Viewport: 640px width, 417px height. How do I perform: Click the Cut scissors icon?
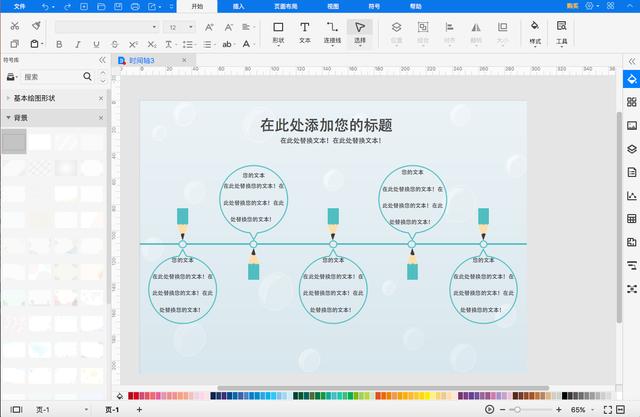coord(15,26)
